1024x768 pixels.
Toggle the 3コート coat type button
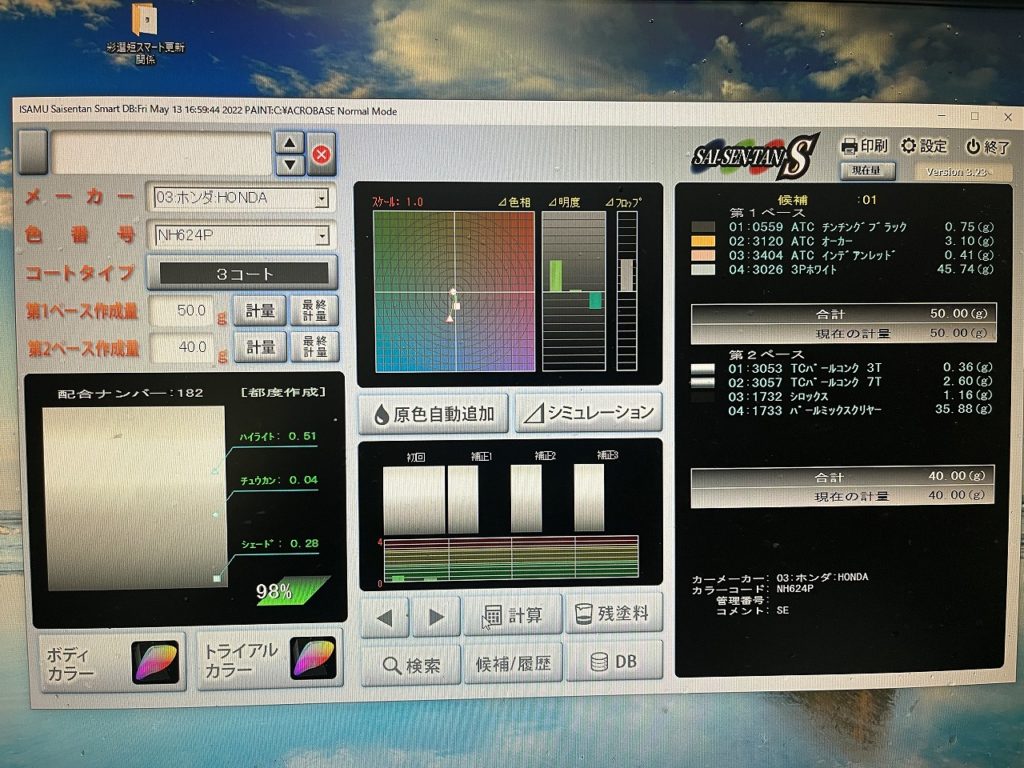click(241, 273)
